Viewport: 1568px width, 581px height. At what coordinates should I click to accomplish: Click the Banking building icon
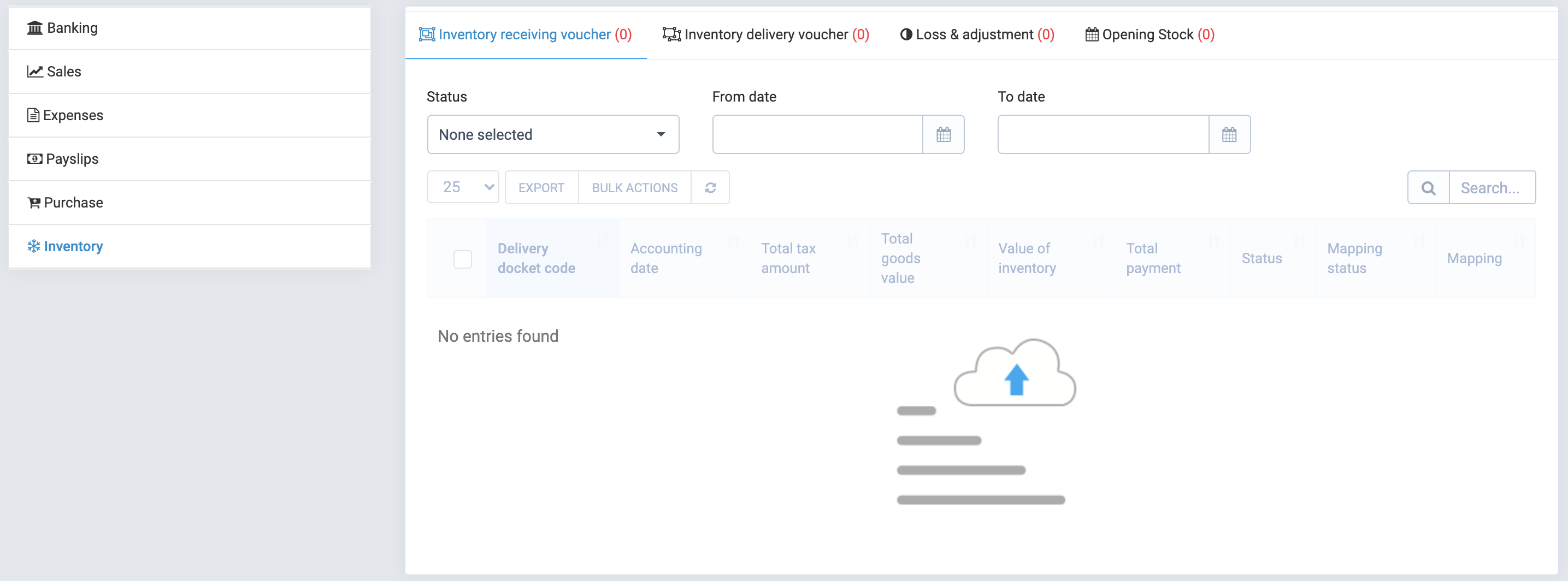coord(35,28)
